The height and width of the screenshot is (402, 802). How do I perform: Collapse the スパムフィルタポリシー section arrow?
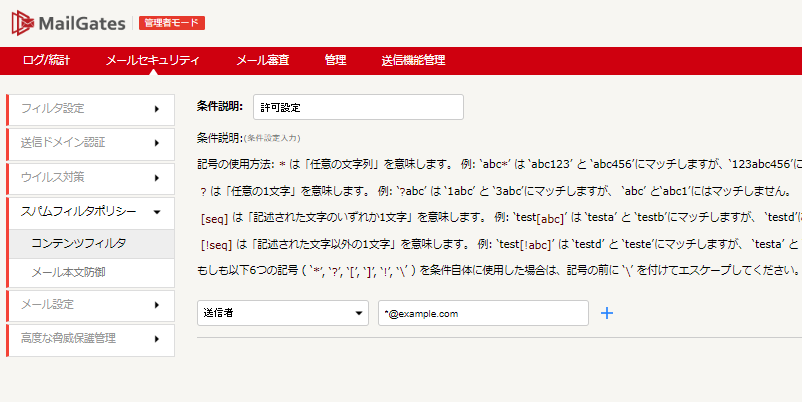point(157,212)
